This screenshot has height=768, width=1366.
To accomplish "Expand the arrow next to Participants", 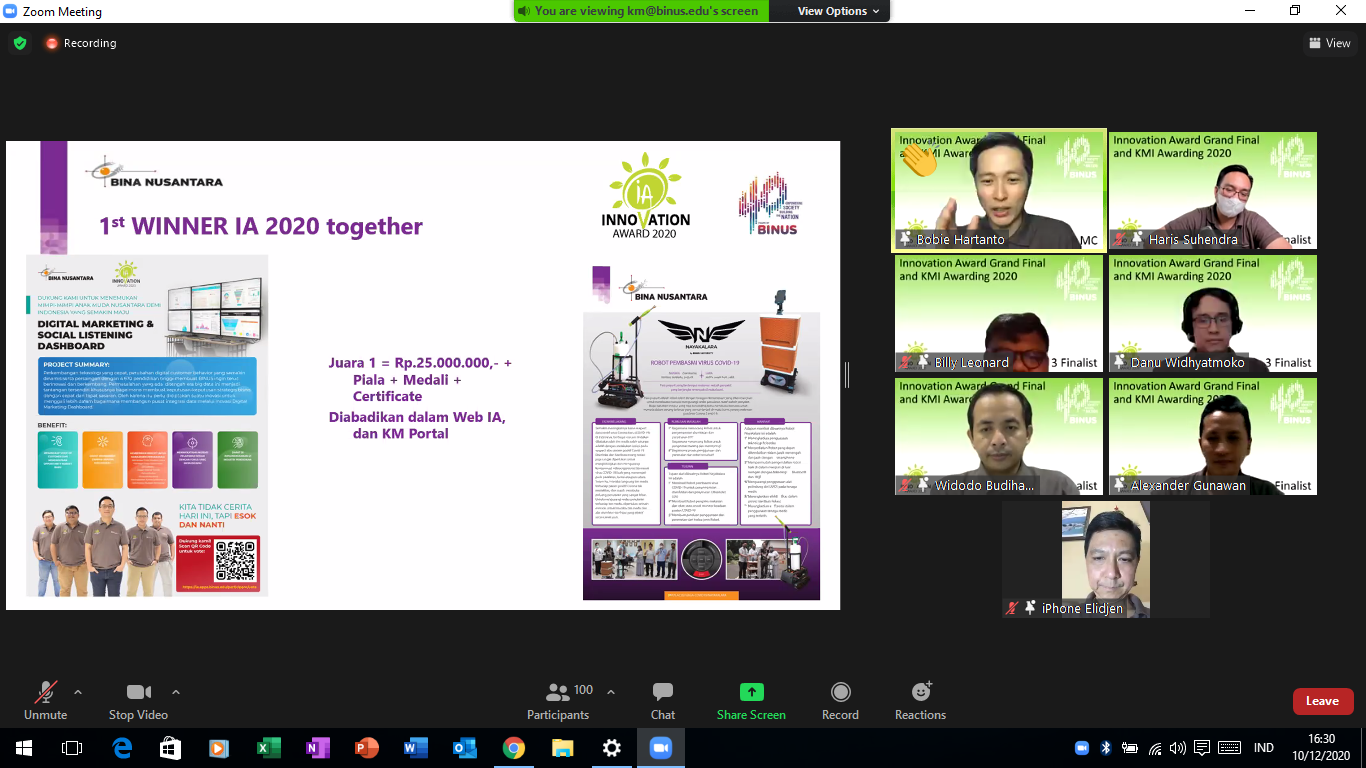I will point(611,691).
